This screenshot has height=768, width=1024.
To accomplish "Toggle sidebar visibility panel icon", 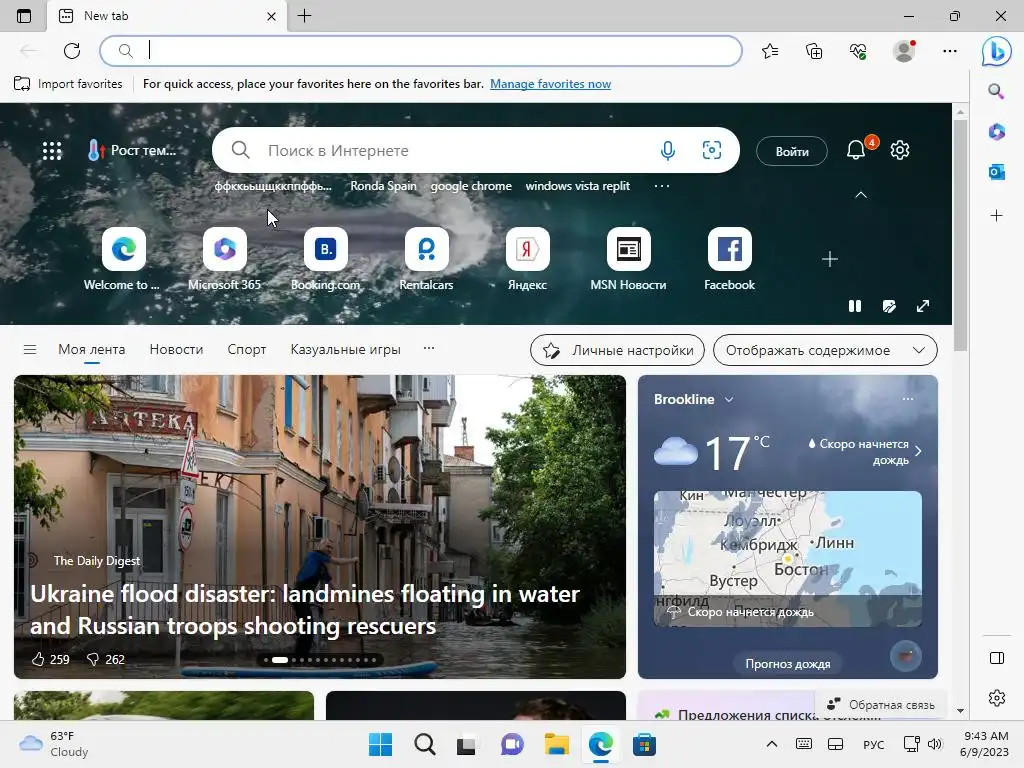I will coord(997,658).
